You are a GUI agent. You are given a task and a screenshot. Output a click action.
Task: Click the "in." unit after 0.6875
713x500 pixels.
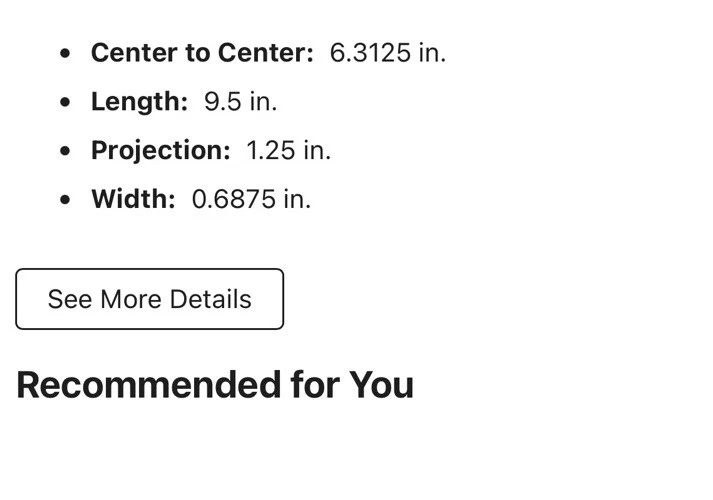coord(297,199)
